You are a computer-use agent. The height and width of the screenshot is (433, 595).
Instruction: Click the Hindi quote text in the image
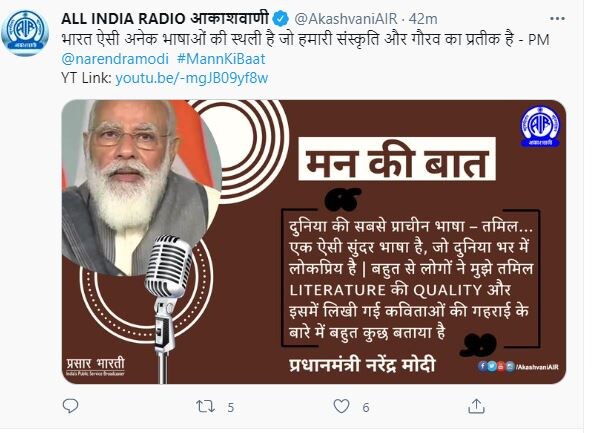coord(411,279)
